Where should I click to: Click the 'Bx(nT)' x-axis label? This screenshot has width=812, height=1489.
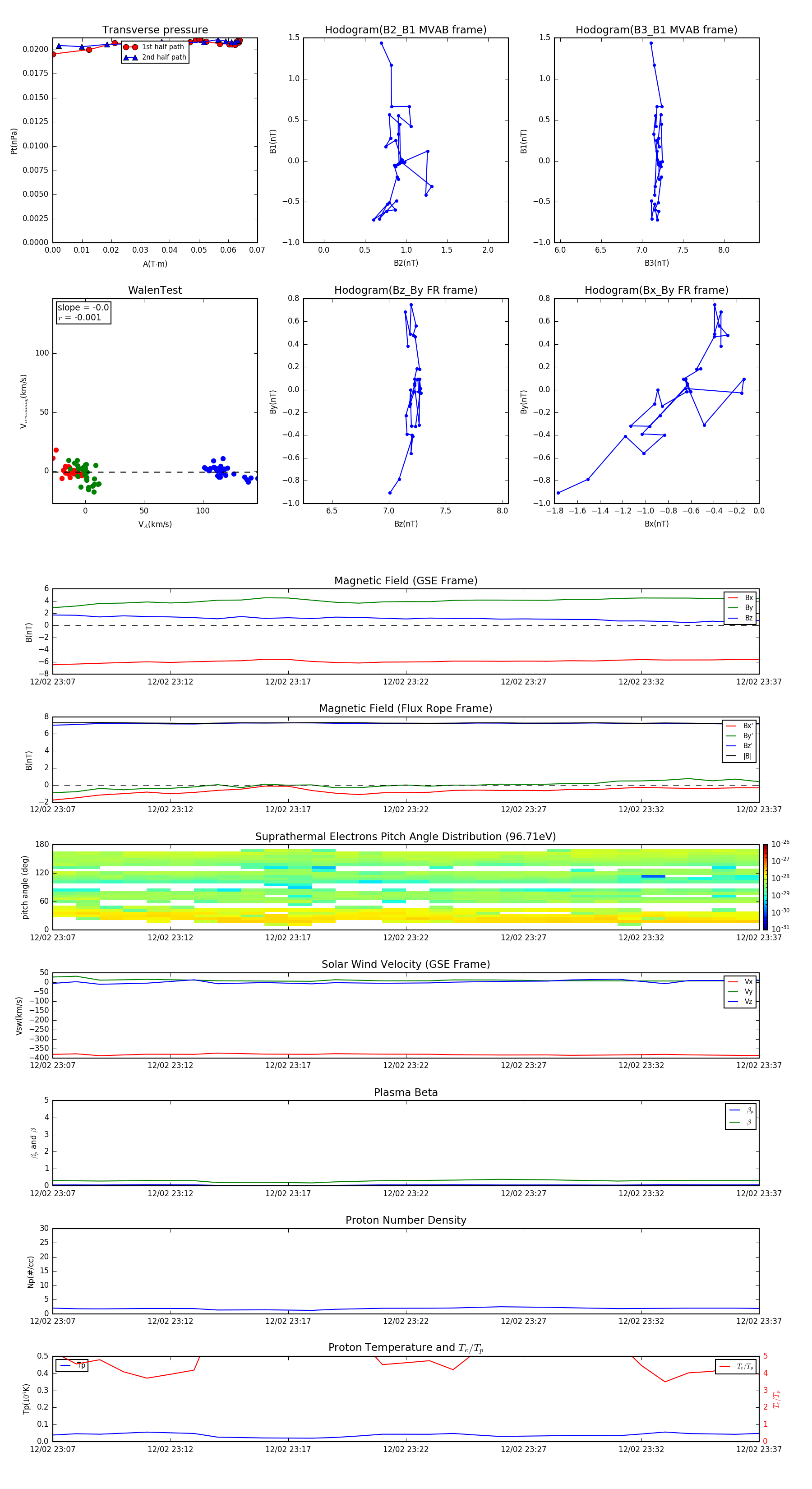point(656,524)
